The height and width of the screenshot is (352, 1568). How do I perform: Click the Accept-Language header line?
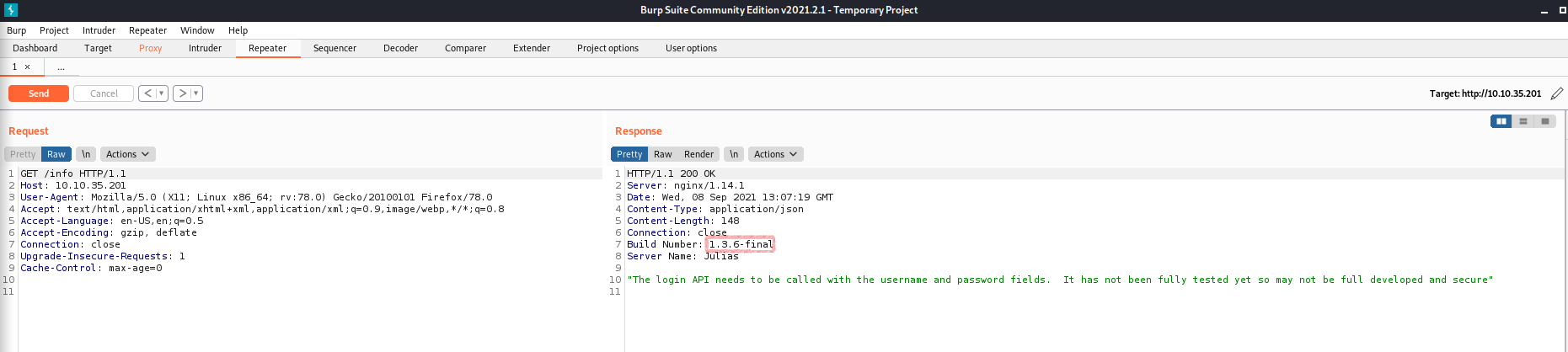[112, 221]
